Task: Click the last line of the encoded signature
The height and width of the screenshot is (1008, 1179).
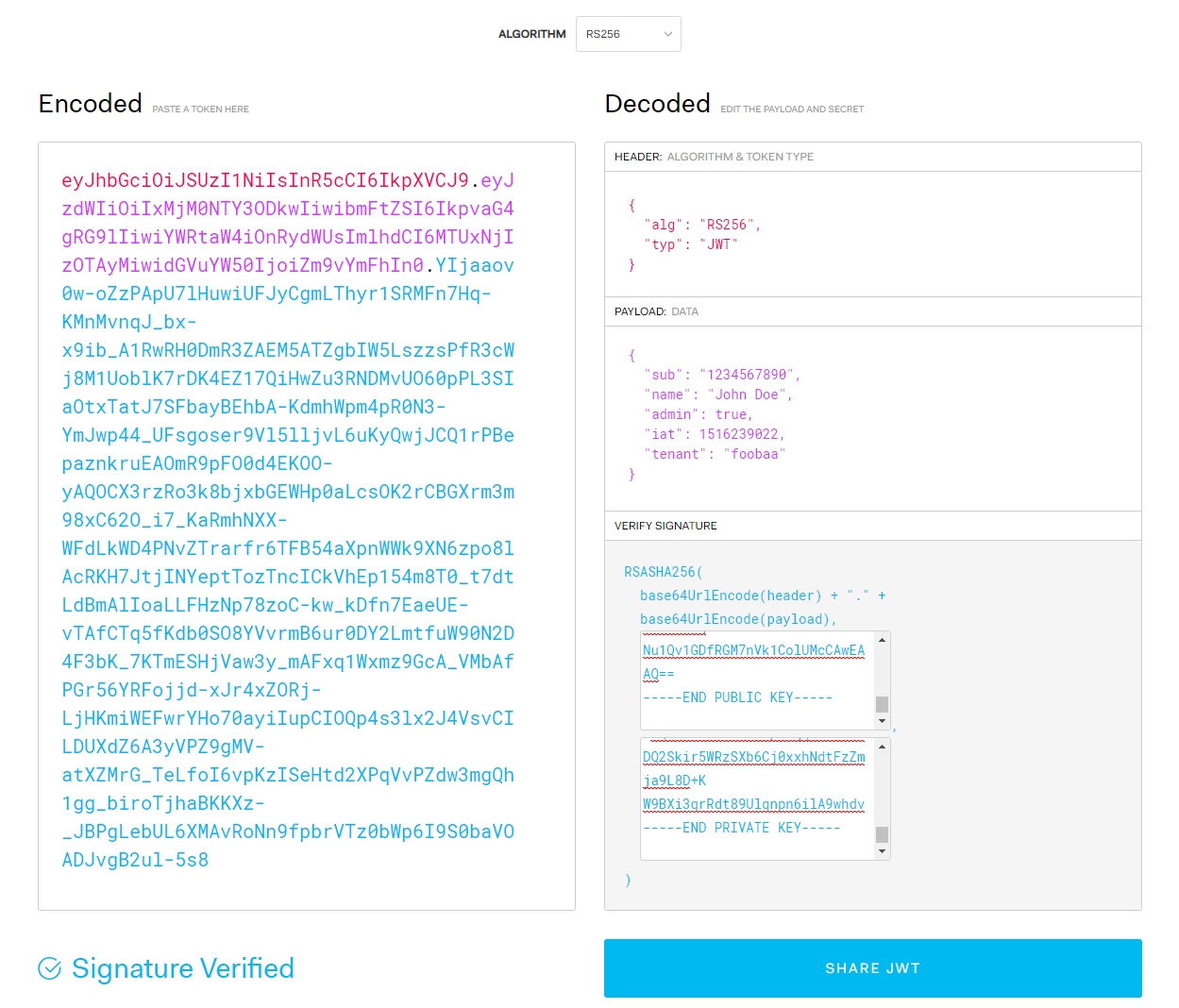Action: coord(135,860)
